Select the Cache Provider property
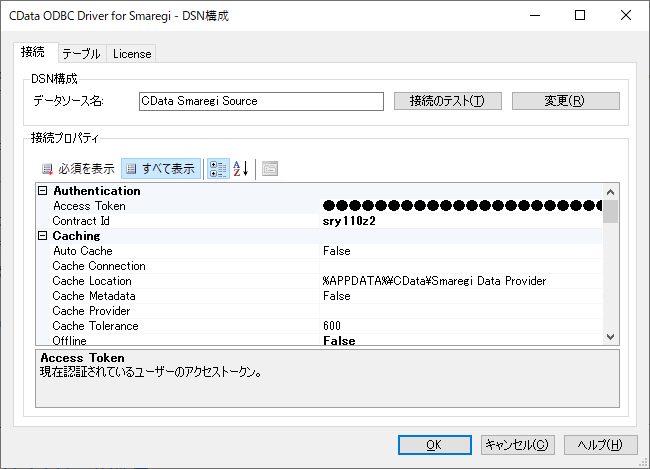 click(91, 311)
